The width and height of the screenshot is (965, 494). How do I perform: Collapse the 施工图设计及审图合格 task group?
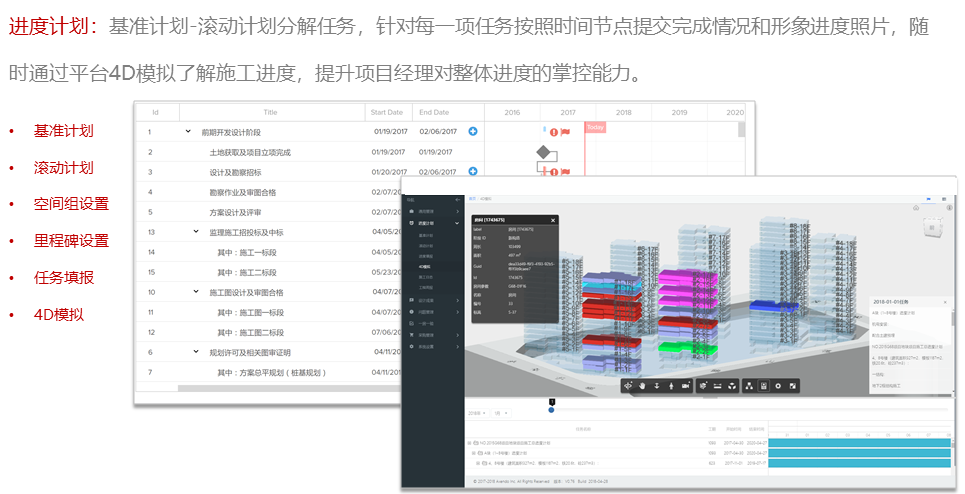[196, 292]
